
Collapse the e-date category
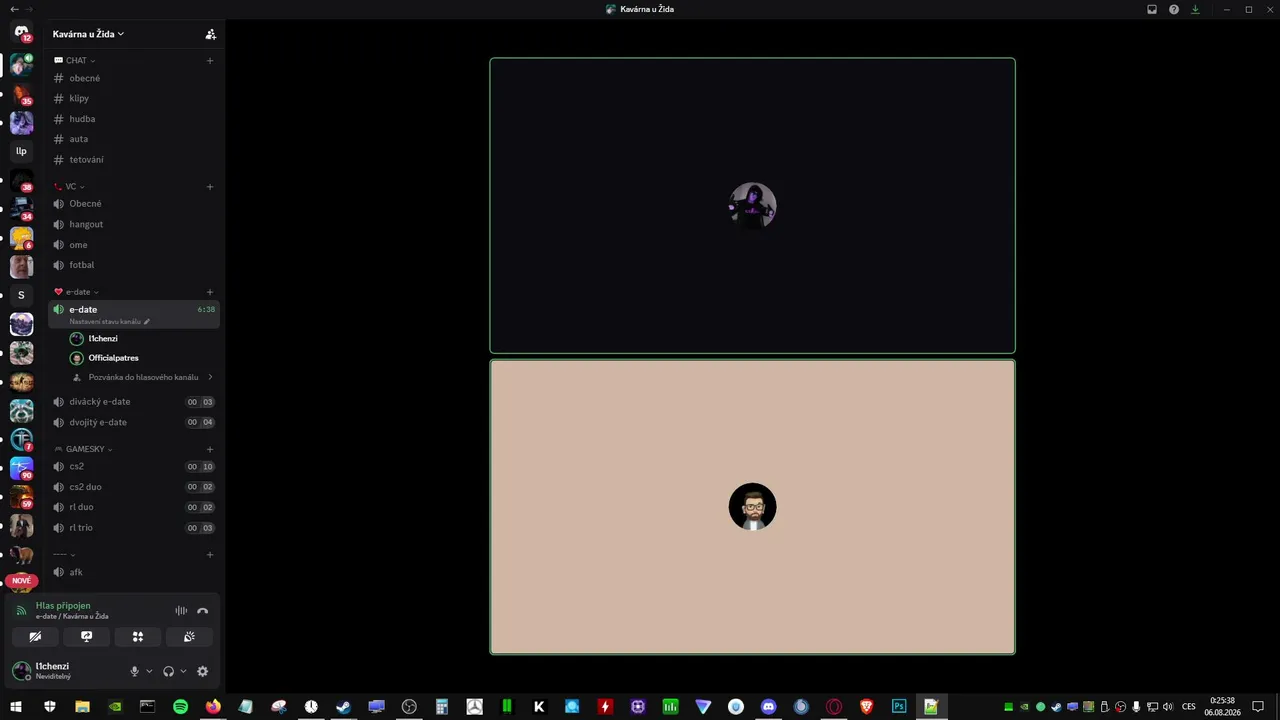[77, 292]
